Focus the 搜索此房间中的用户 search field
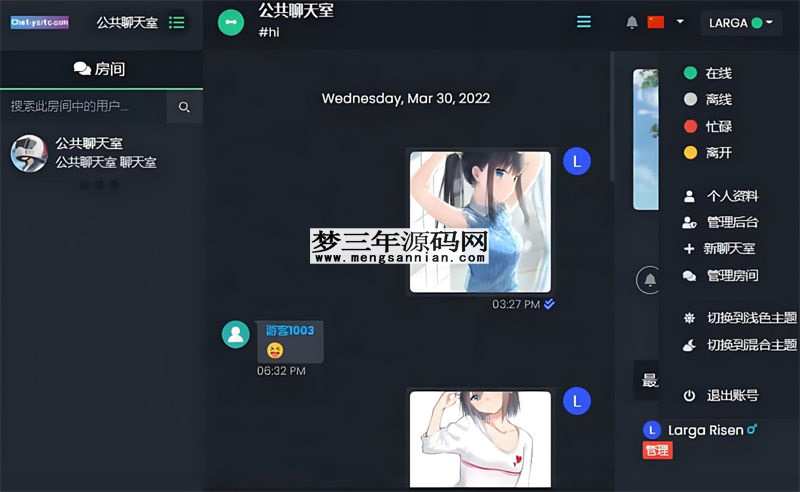The width and height of the screenshot is (800, 492). pos(84,106)
